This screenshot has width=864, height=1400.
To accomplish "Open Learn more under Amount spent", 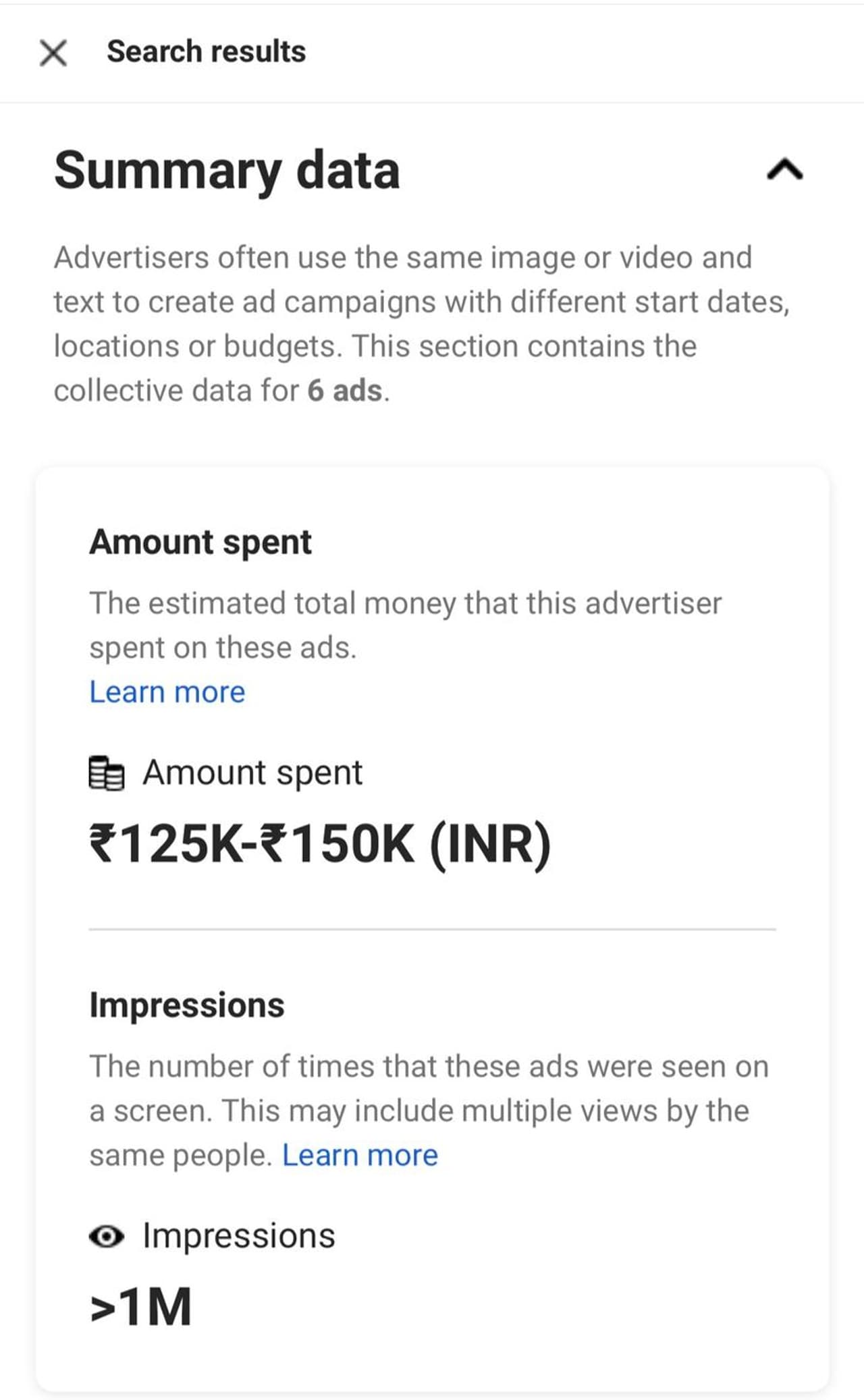I will (167, 692).
